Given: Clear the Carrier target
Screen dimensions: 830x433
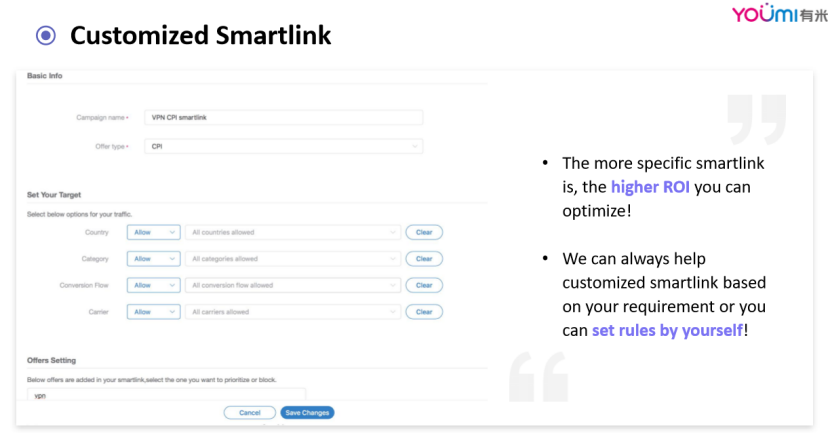Looking at the screenshot, I should coord(424,312).
